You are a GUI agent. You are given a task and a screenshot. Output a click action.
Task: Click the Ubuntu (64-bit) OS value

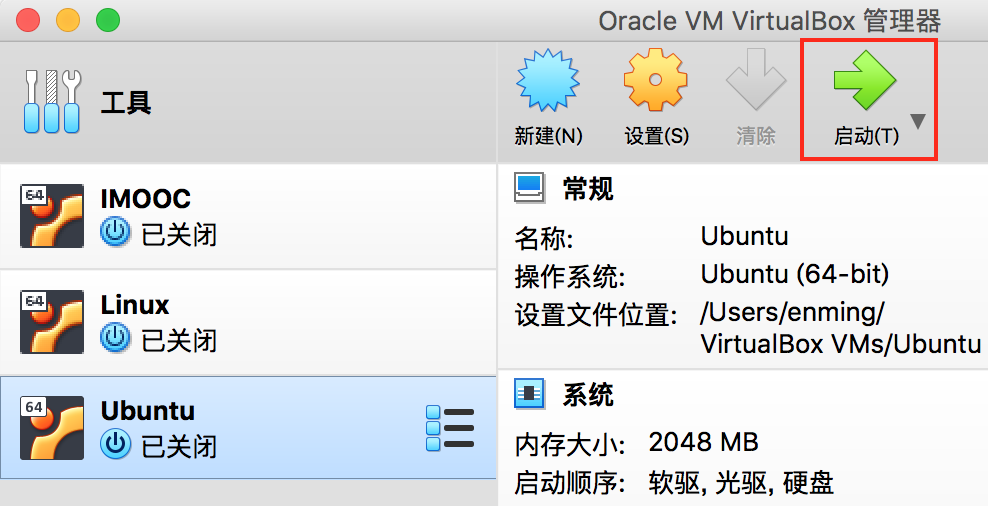coord(795,275)
